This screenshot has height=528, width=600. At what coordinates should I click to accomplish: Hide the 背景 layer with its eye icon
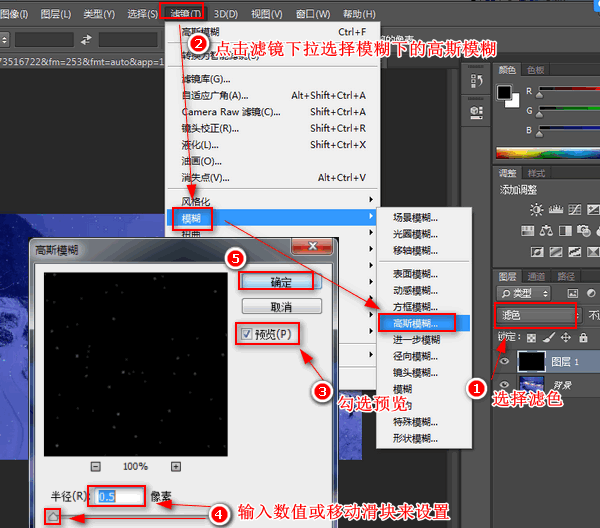(x=505, y=385)
